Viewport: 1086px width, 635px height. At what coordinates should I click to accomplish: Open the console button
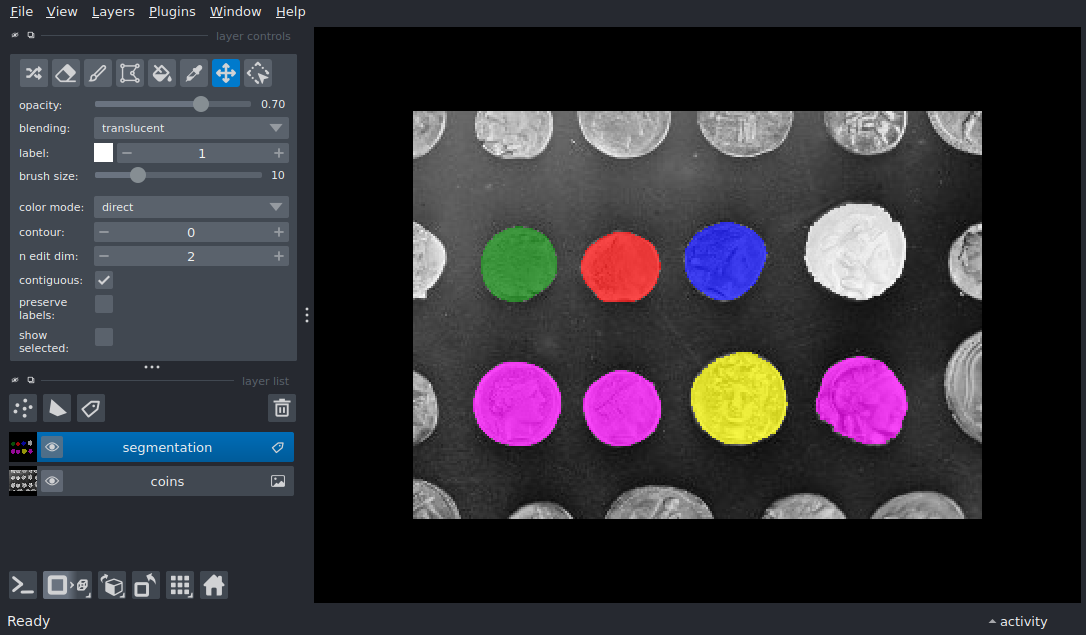(23, 585)
